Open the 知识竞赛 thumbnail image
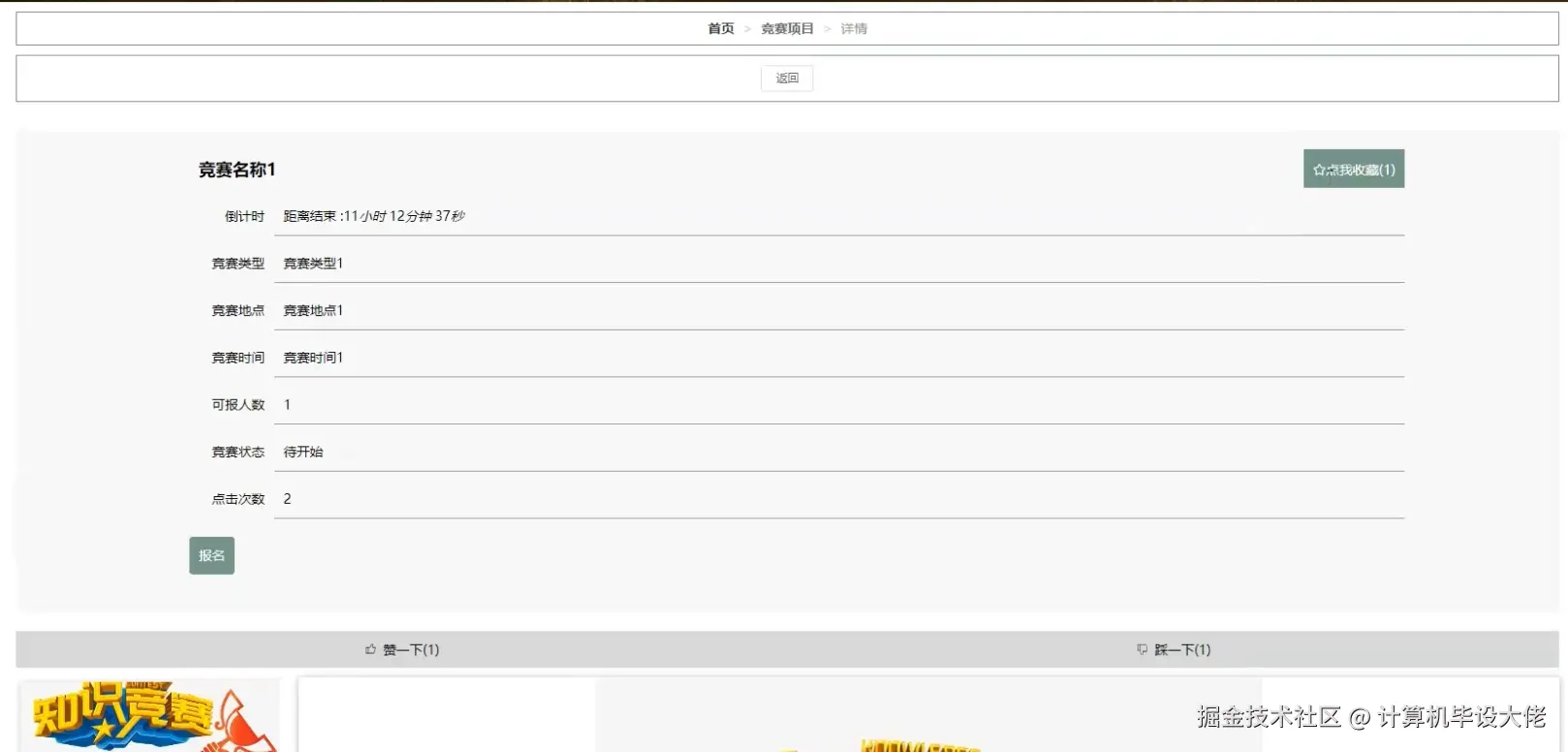The image size is (1568, 752). tap(150, 715)
